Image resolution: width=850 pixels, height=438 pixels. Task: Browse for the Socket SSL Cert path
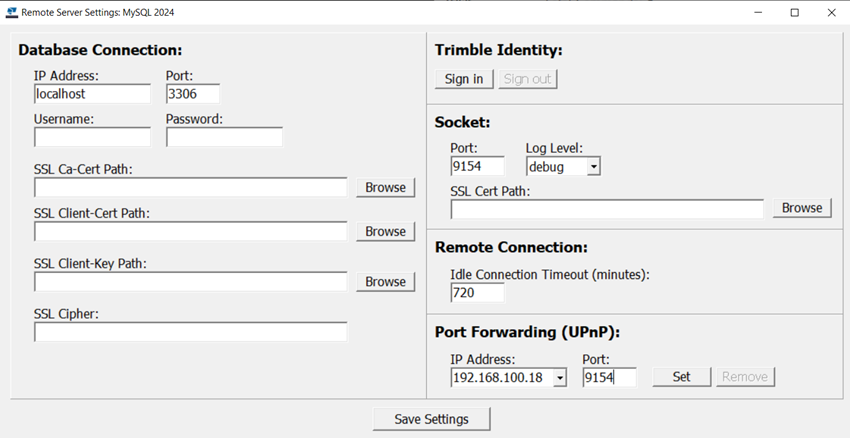[x=802, y=208]
